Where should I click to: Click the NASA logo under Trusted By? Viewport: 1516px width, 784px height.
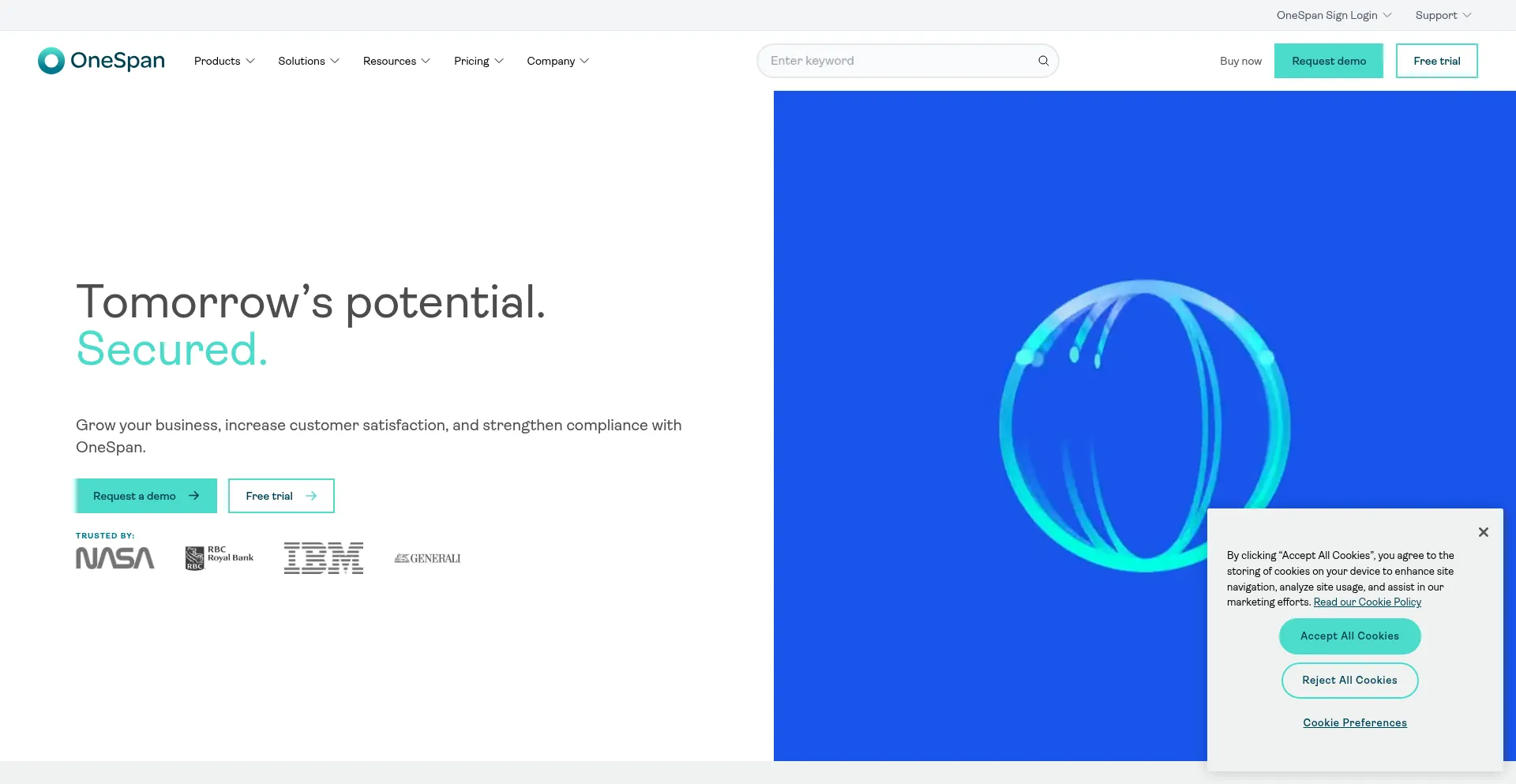click(x=115, y=558)
